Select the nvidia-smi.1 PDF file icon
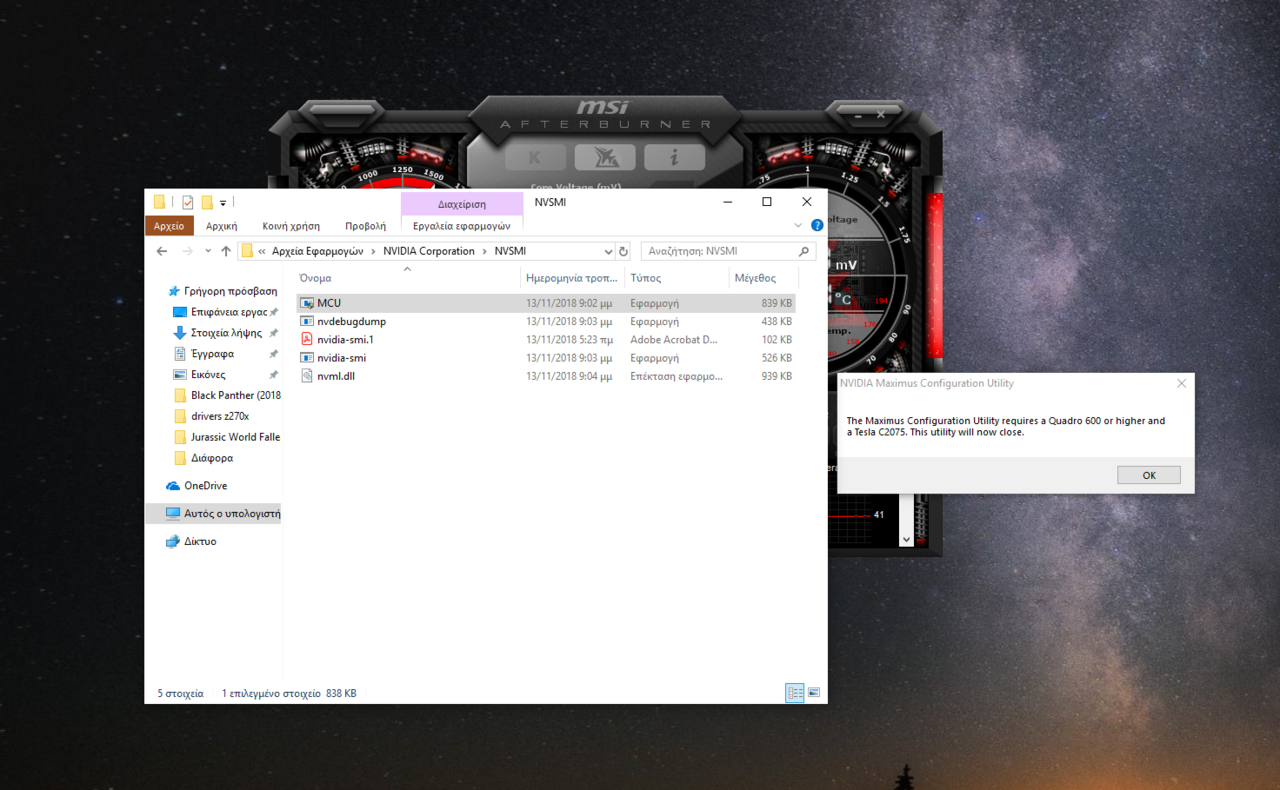The height and width of the screenshot is (790, 1280). click(308, 339)
